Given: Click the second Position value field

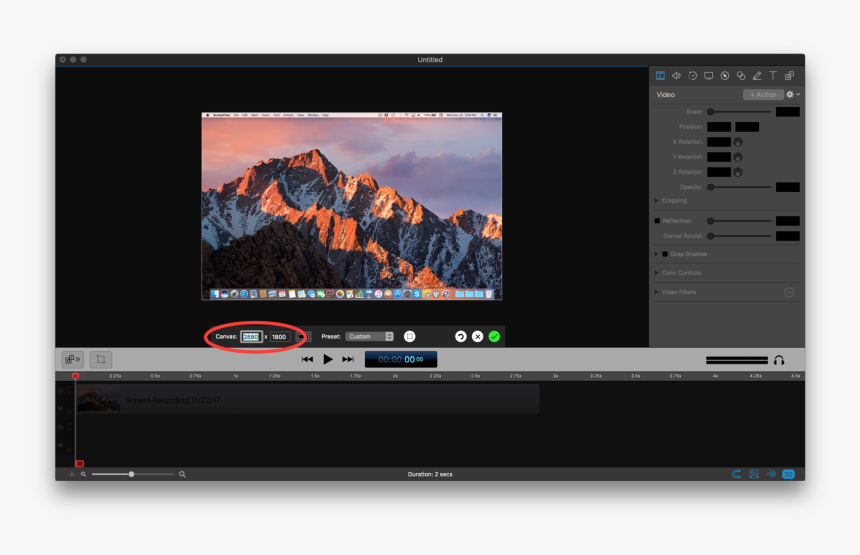Looking at the screenshot, I should 747,127.
